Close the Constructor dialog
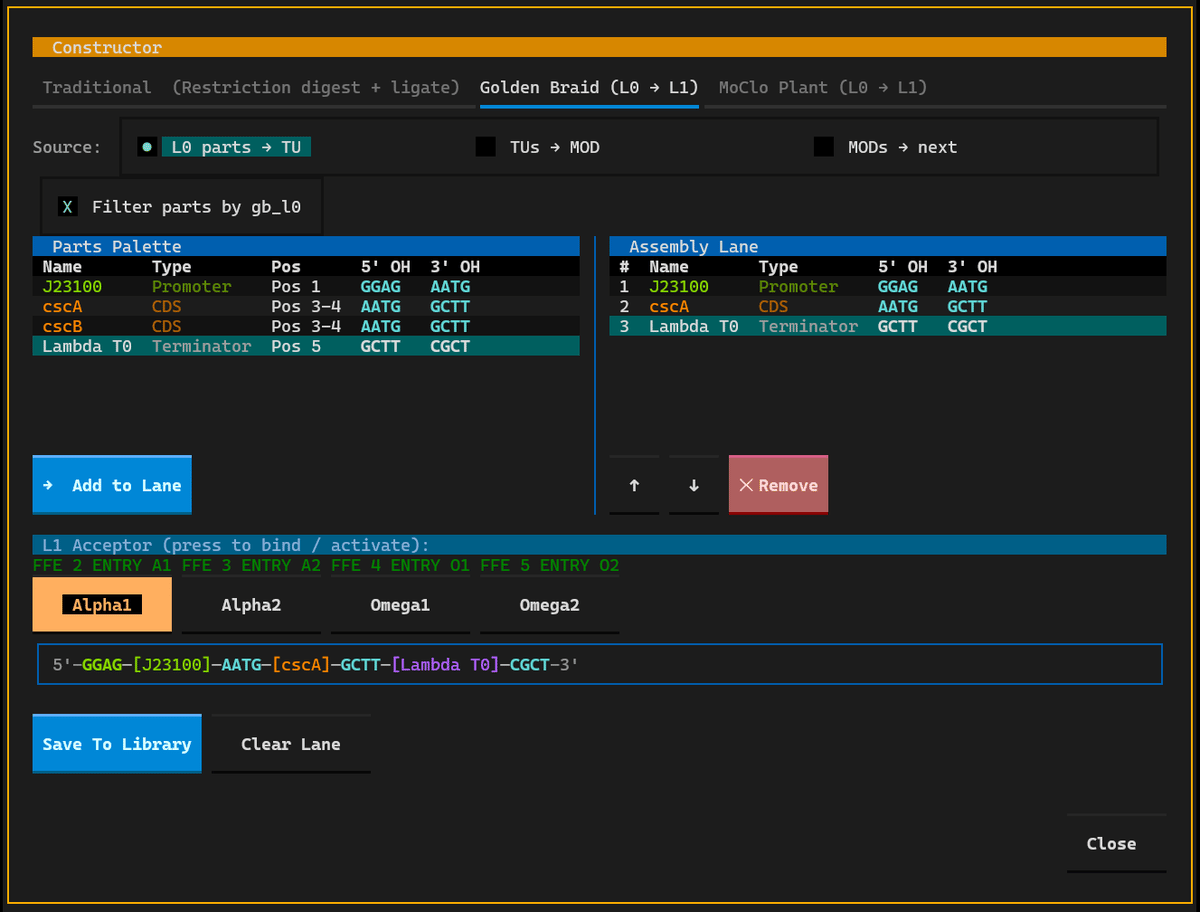Viewport: 1200px width, 912px height. 1116,843
